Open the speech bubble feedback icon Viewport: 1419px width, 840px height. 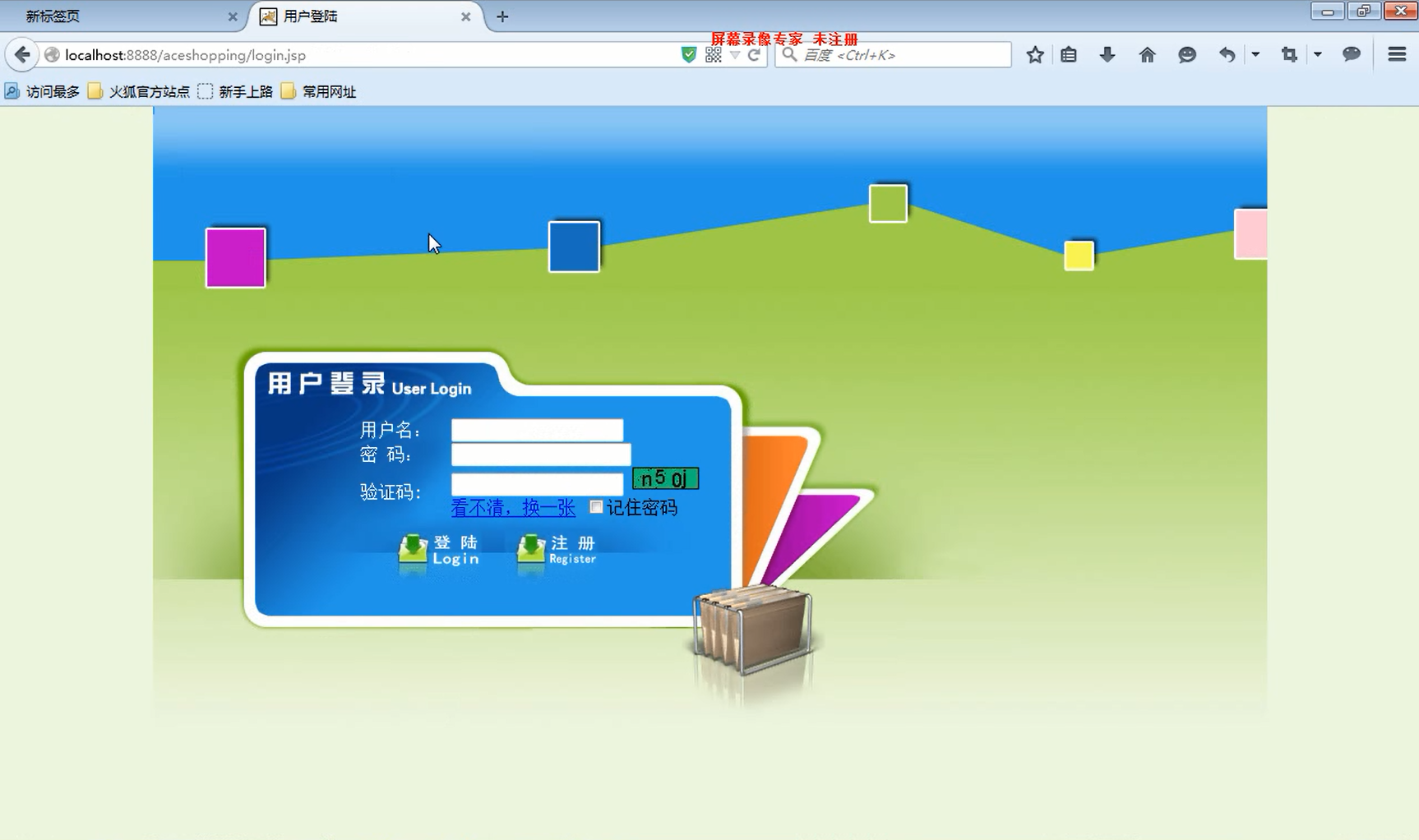[x=1352, y=55]
